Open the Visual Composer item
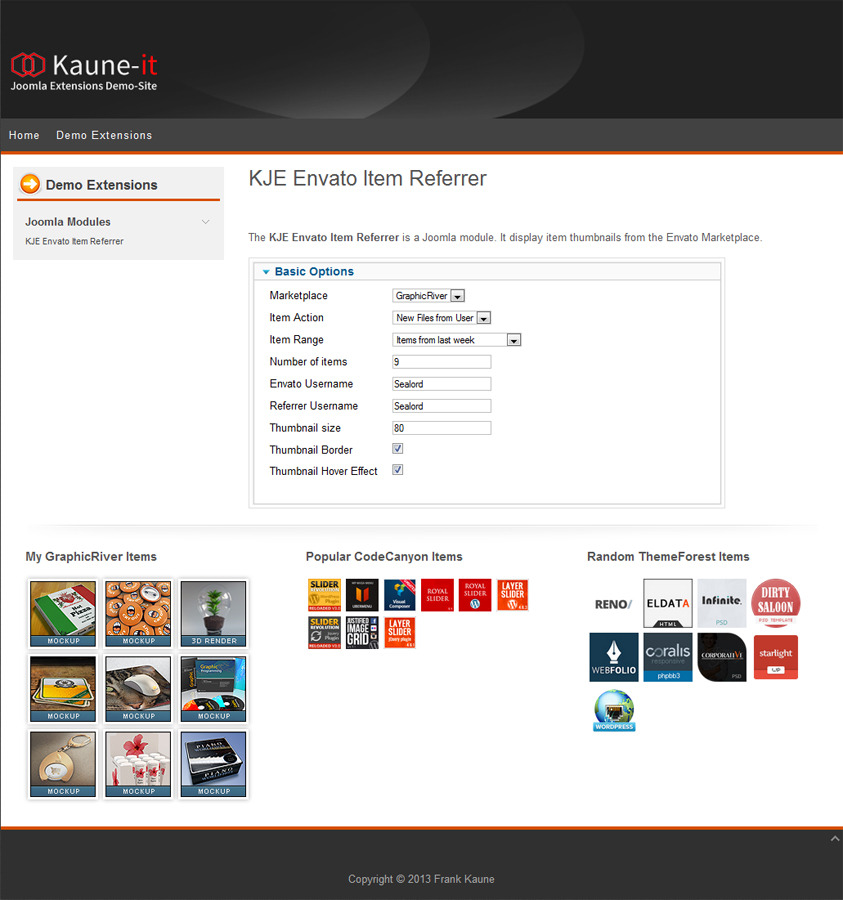 pos(399,595)
